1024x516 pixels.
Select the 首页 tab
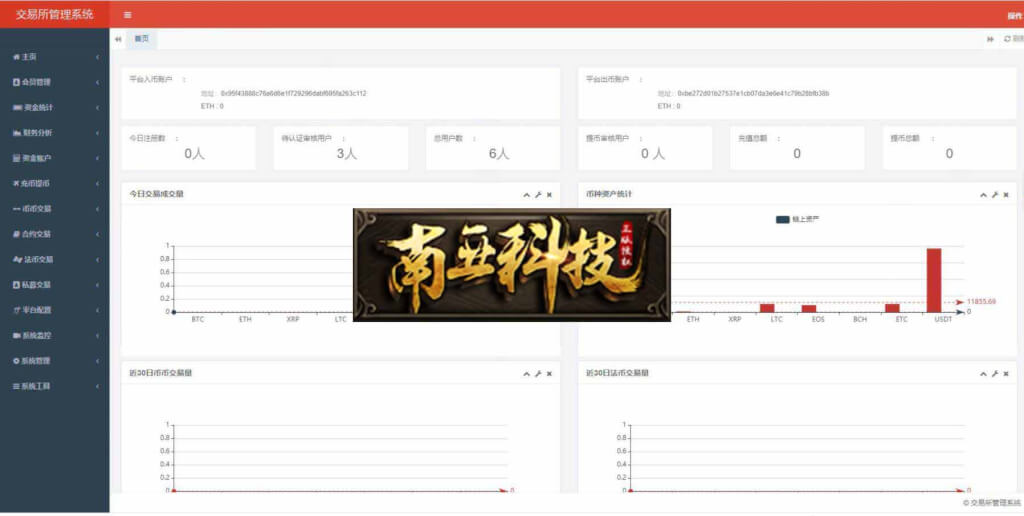142,39
